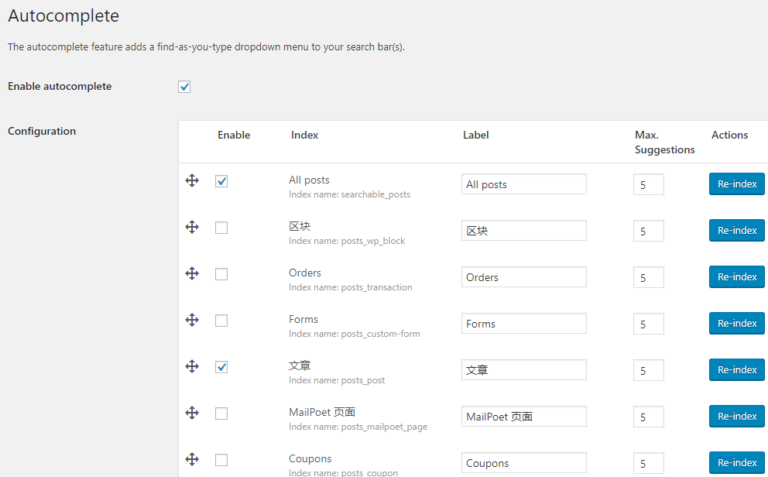Grab the move handle for Orders row
This screenshot has height=477, width=768.
pos(192,273)
